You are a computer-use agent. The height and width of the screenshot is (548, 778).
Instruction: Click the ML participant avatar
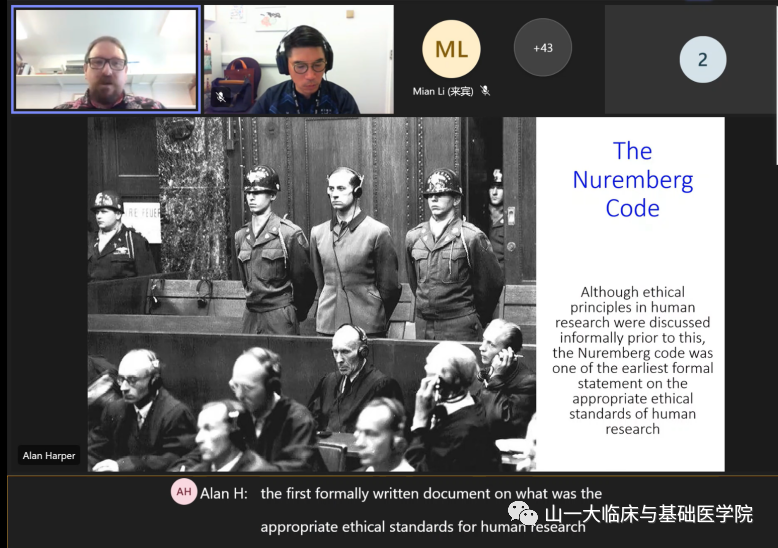click(451, 49)
